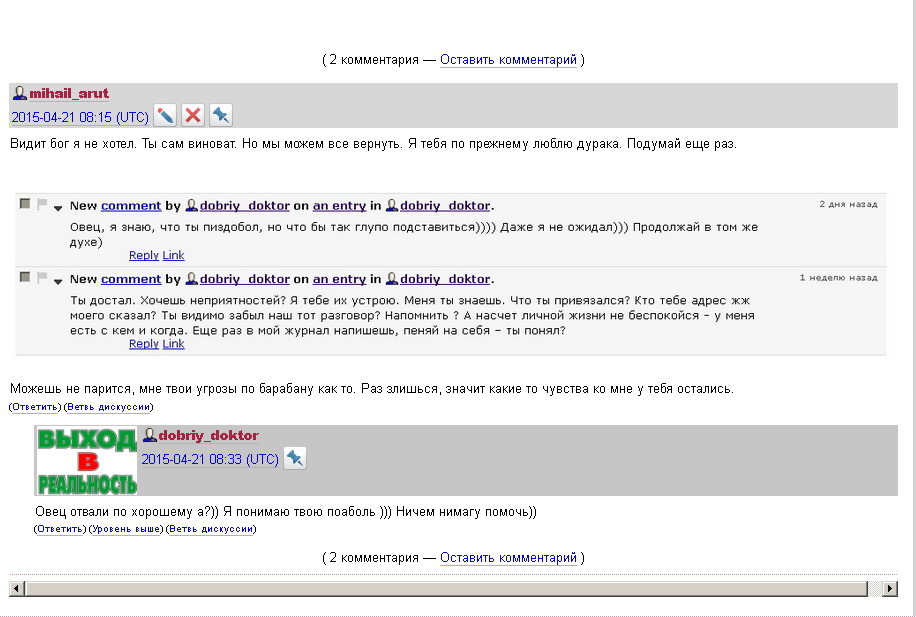This screenshot has width=916, height=617.
Task: Click the '2 дня назад' timestamp text
Action: tap(848, 204)
